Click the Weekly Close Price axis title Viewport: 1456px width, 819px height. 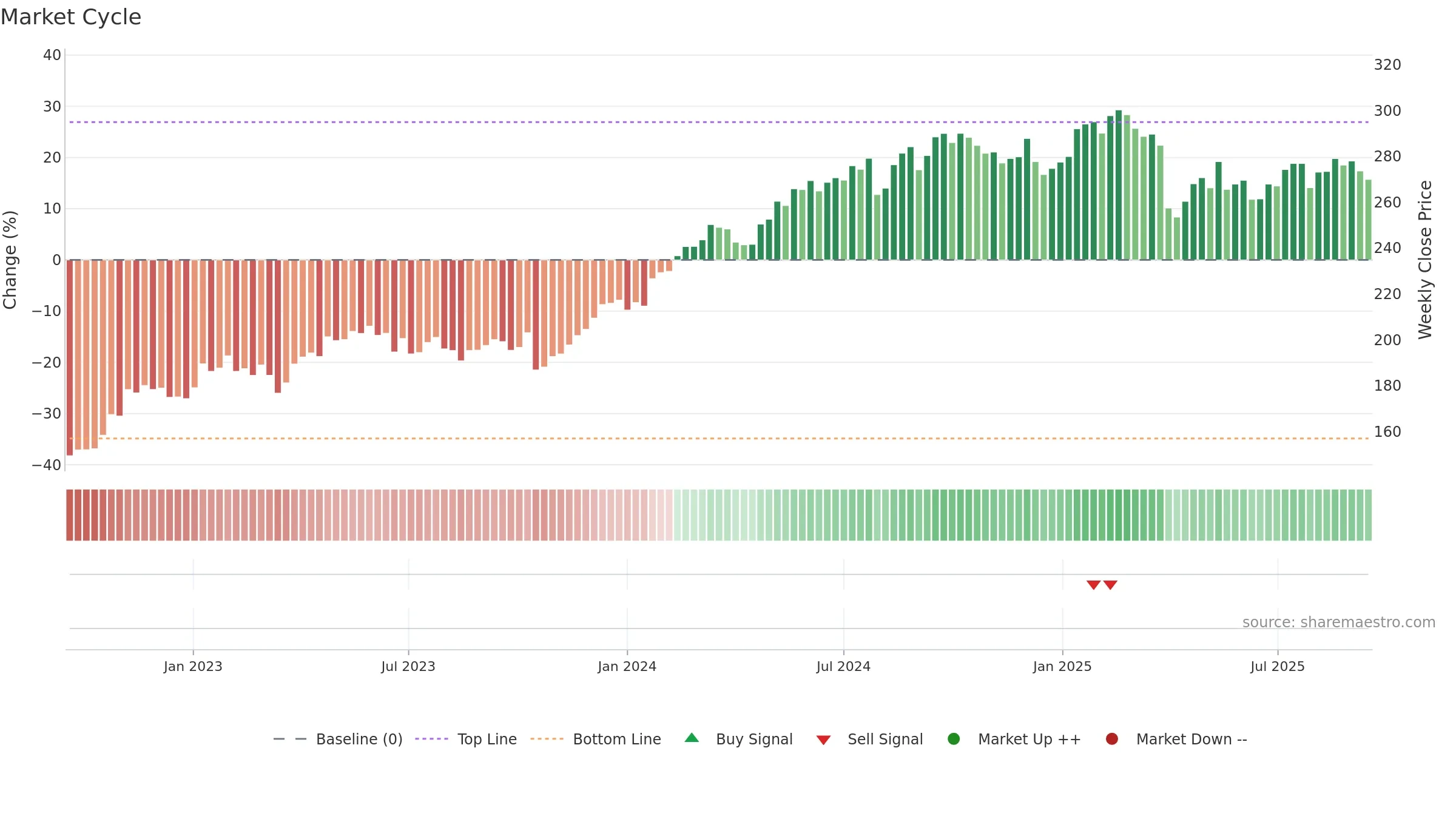(1425, 260)
